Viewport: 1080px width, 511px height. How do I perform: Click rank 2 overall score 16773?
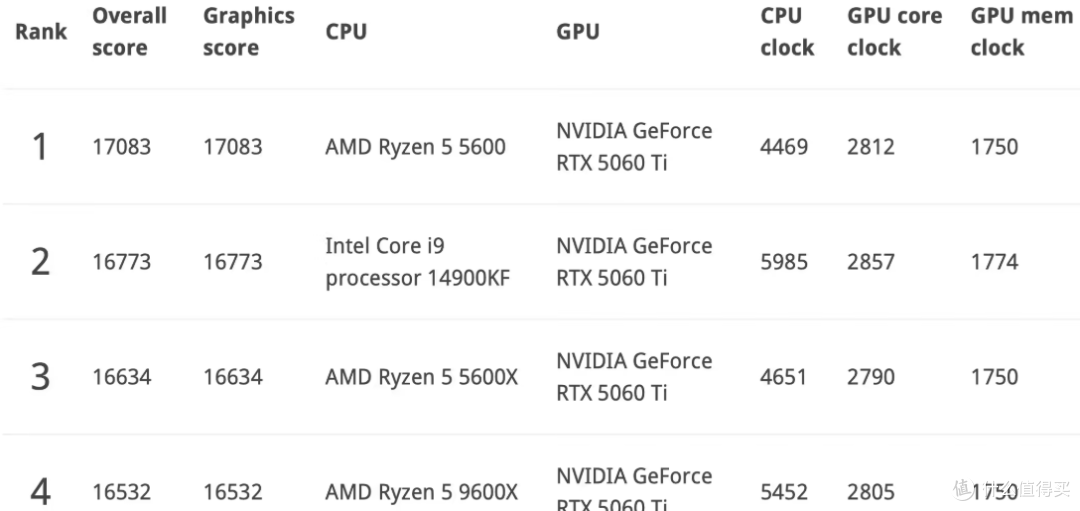coord(122,262)
